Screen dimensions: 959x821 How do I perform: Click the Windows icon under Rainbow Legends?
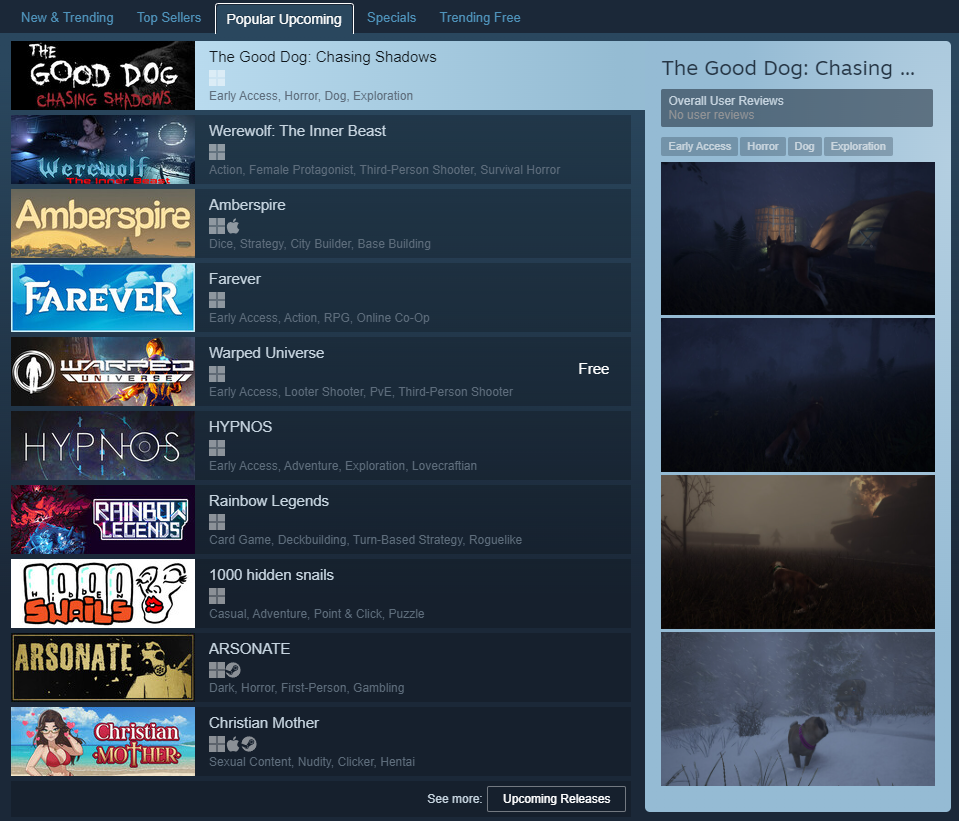(217, 522)
